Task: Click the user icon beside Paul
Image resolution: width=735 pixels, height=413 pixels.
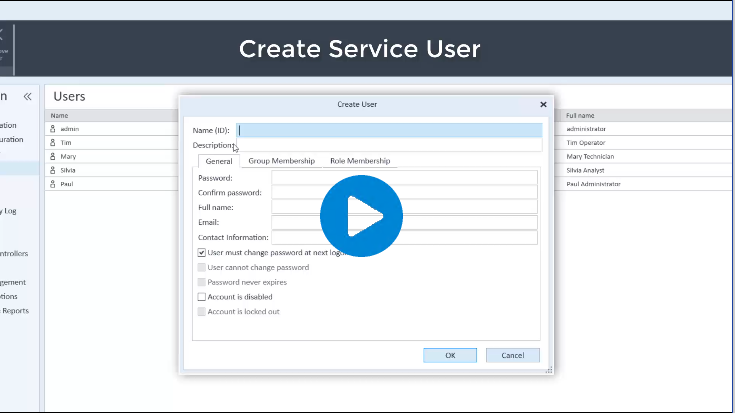Action: click(52, 184)
